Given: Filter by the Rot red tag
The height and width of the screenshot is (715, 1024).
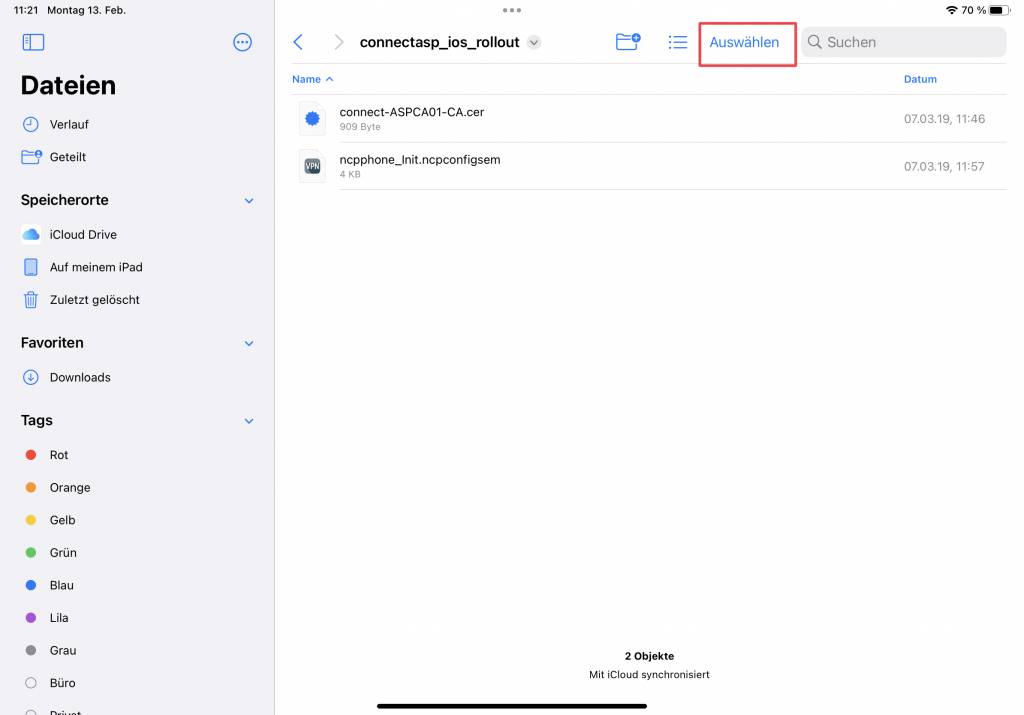Looking at the screenshot, I should [x=59, y=455].
